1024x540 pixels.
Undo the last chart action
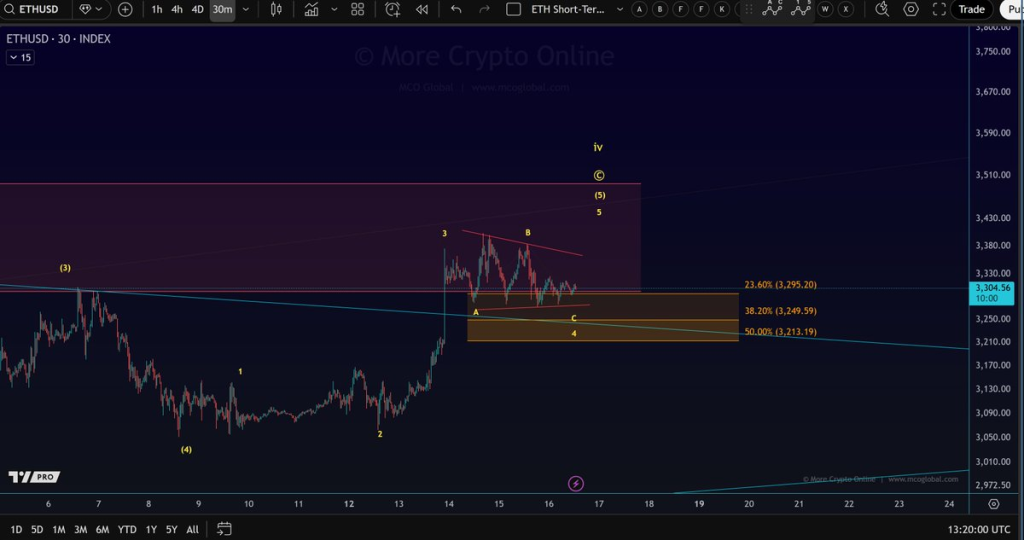pos(456,9)
